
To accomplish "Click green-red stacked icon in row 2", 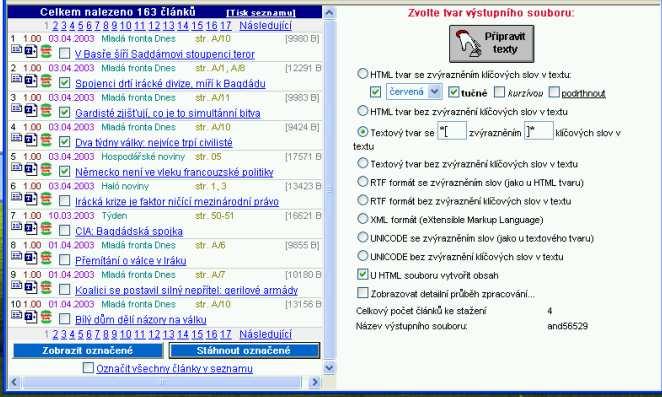I will tap(46, 81).
